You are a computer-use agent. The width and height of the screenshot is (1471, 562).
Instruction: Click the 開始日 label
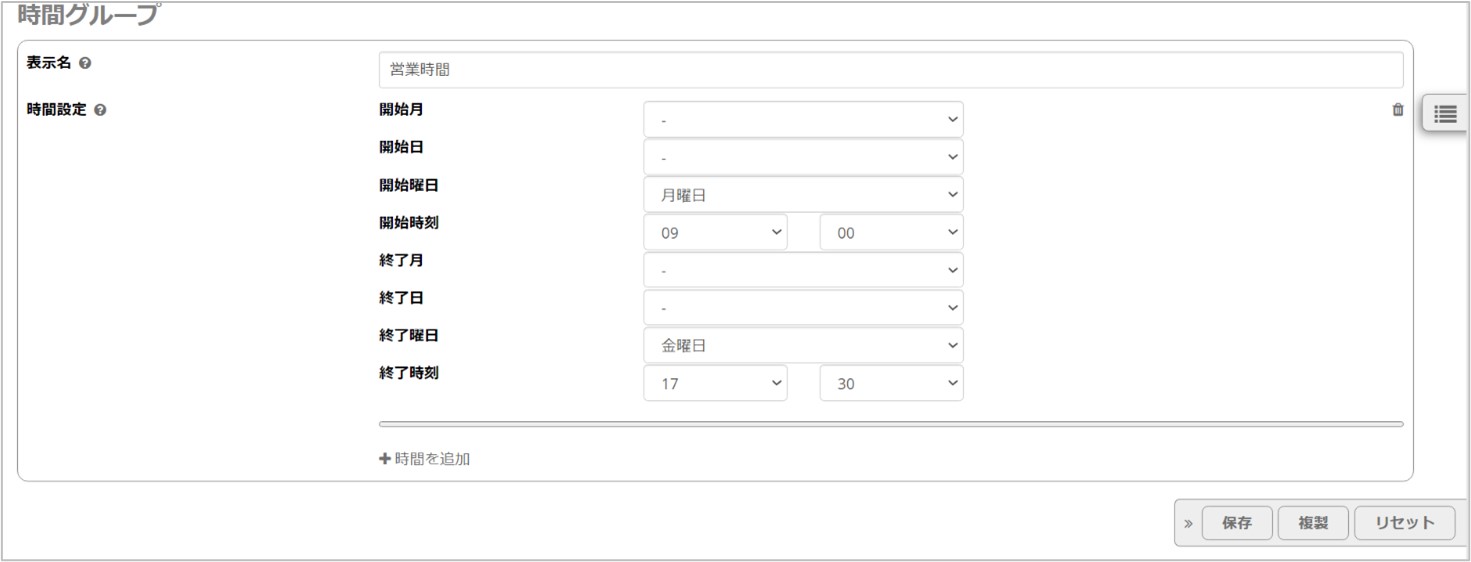[x=401, y=147]
